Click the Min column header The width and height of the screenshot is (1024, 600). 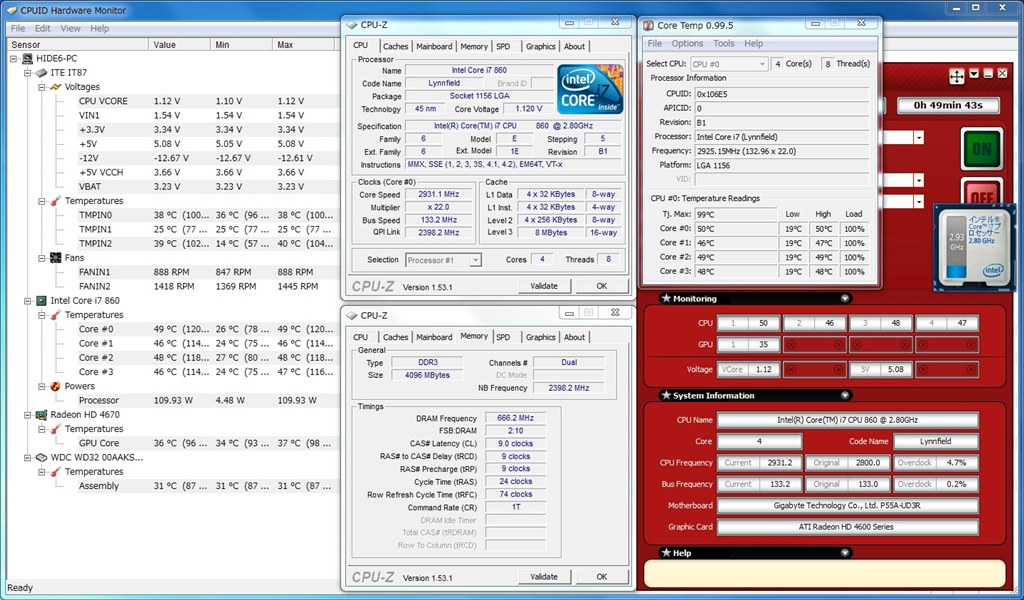[242, 44]
